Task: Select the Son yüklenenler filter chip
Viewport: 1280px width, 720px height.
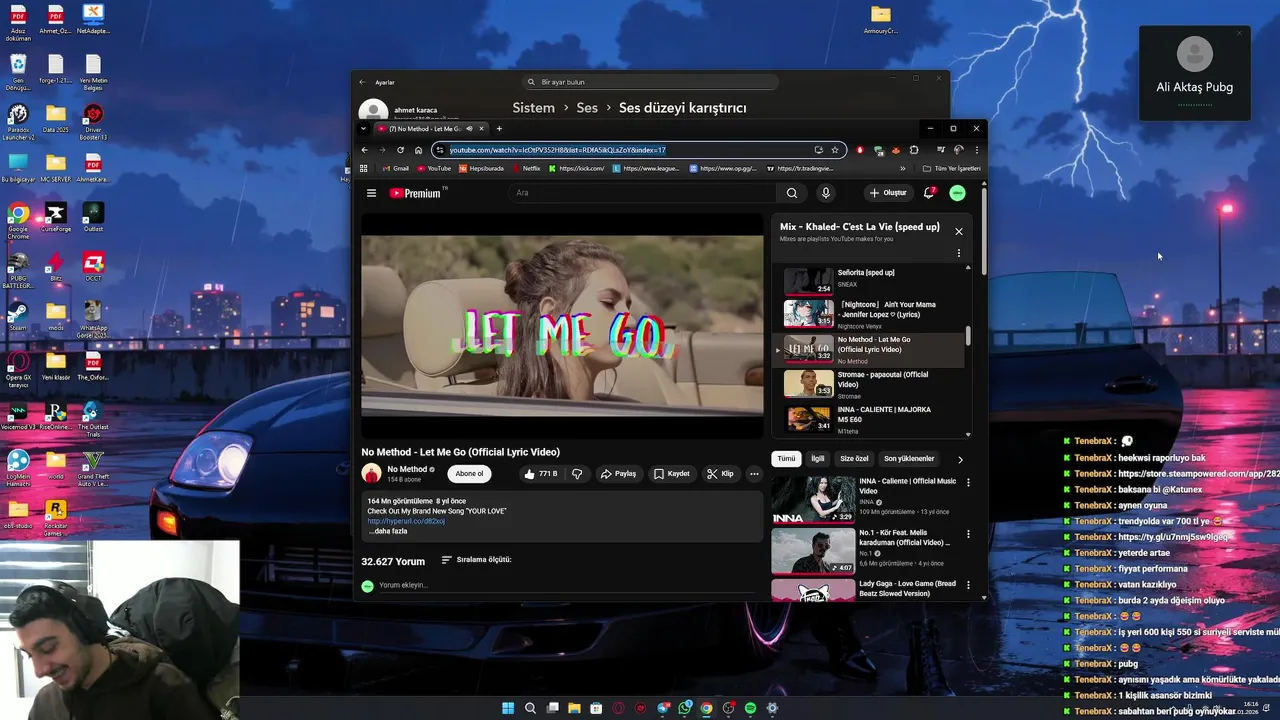Action: tap(909, 459)
